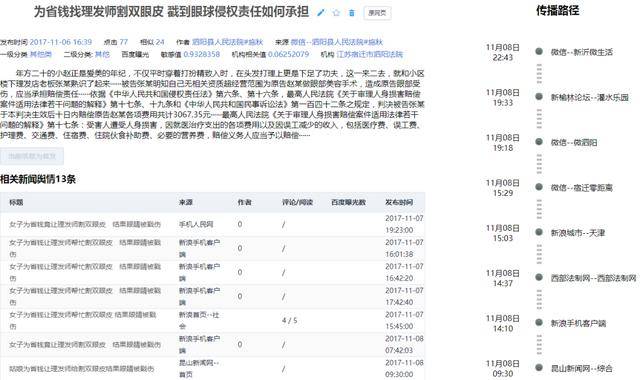Click the value 77

click(124, 42)
